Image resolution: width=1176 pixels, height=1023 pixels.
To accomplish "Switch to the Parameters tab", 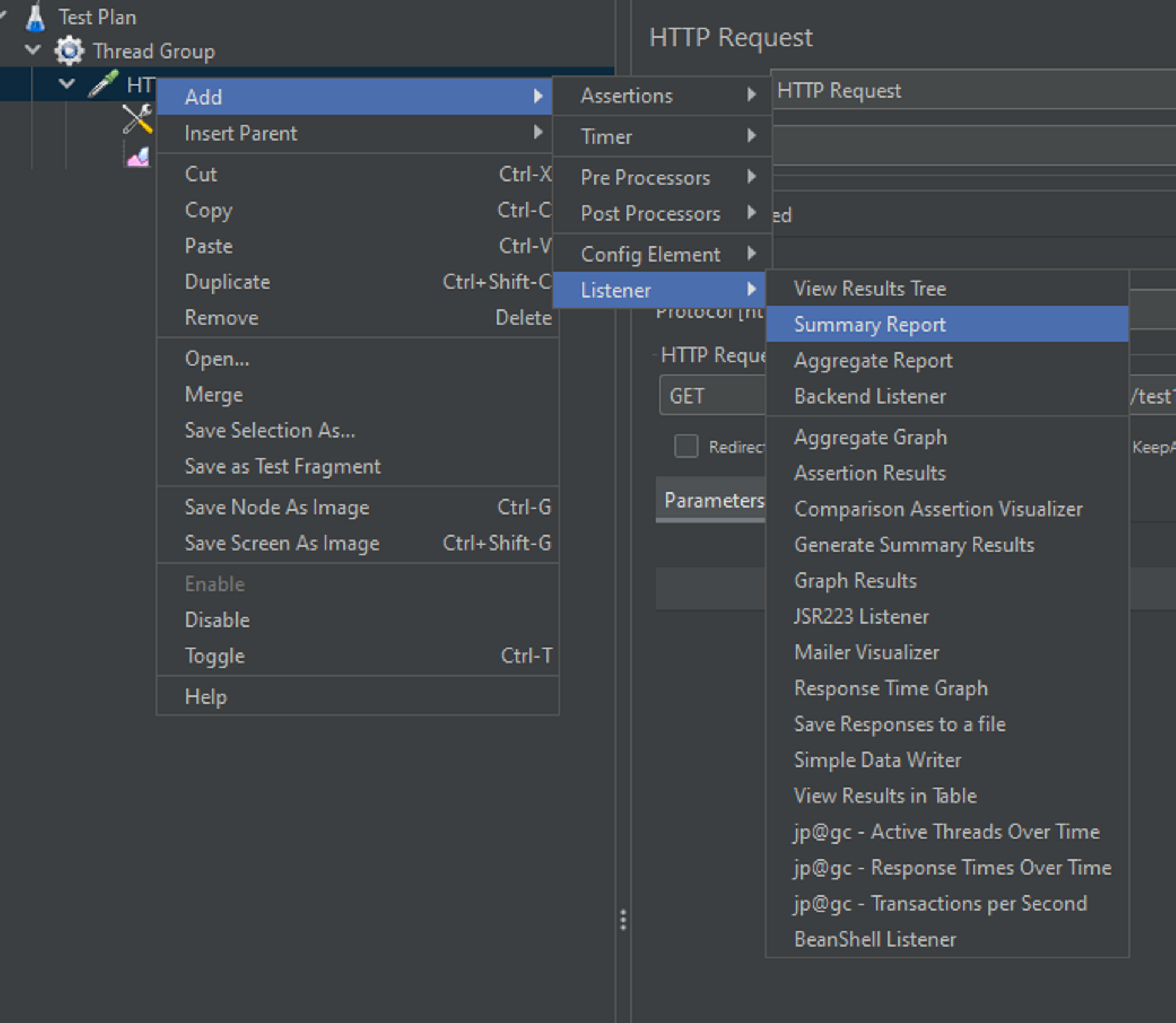I will (x=713, y=501).
